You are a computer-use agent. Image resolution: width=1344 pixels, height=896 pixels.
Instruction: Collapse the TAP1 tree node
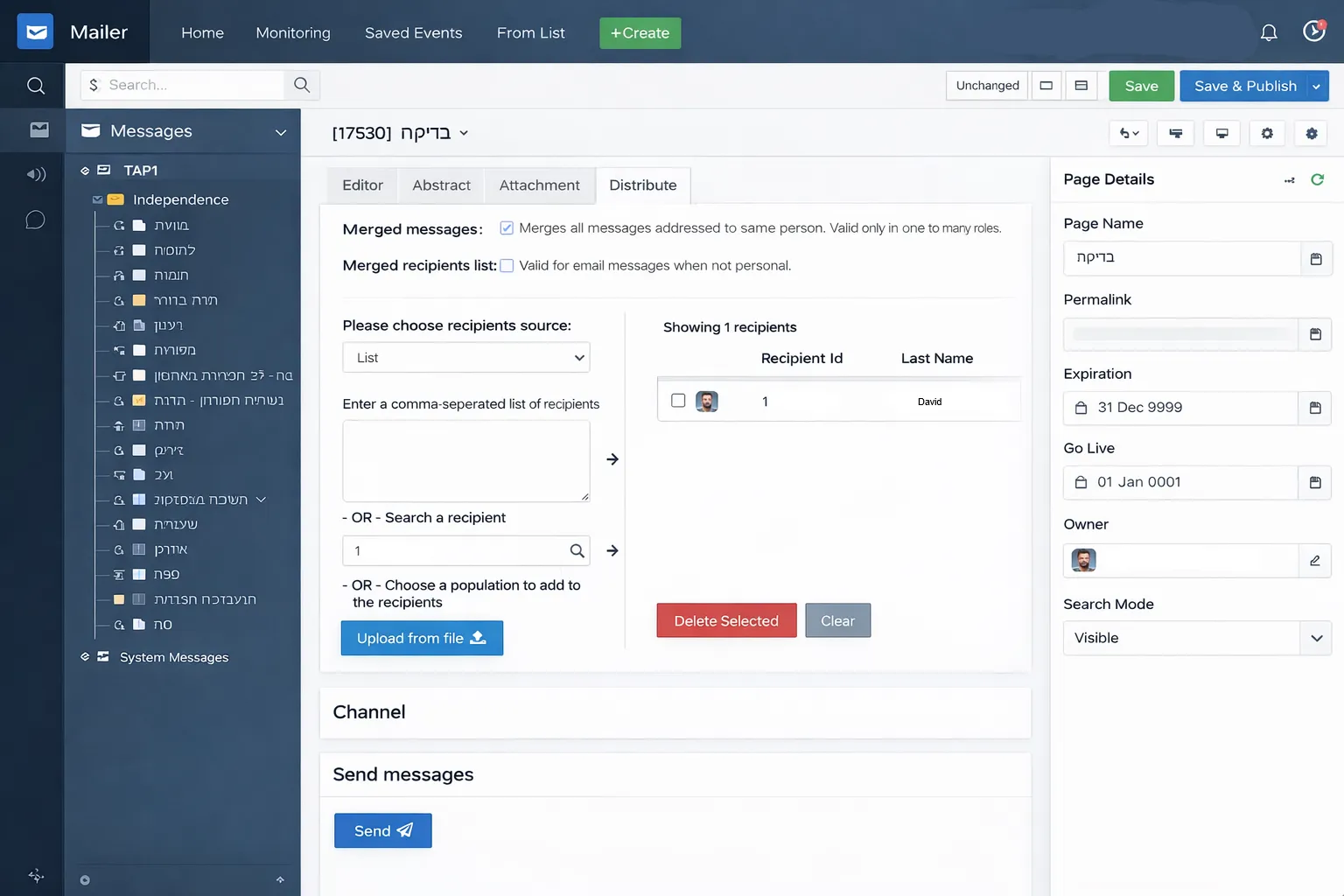tap(85, 171)
